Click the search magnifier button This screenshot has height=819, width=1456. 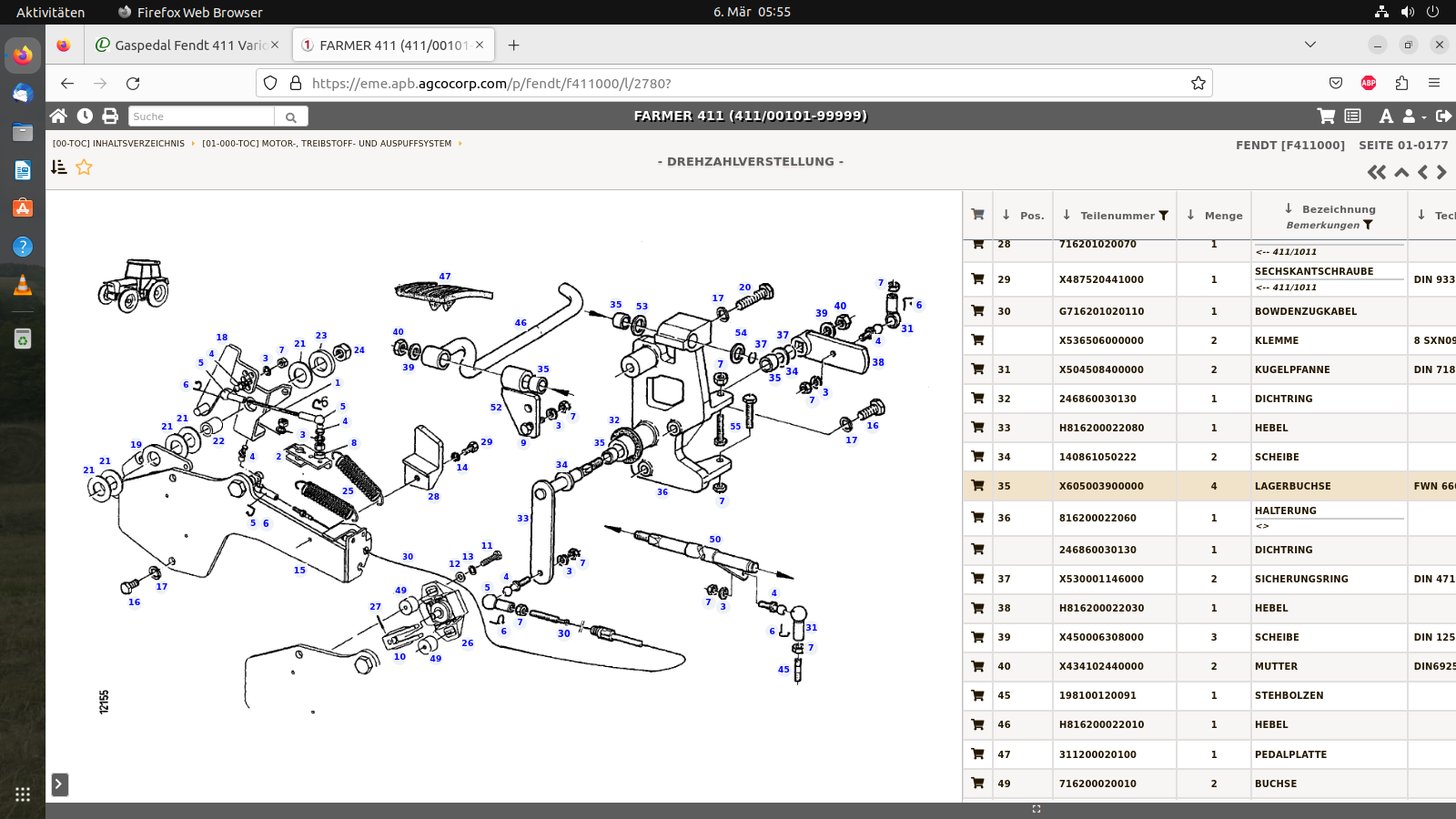[x=291, y=116]
